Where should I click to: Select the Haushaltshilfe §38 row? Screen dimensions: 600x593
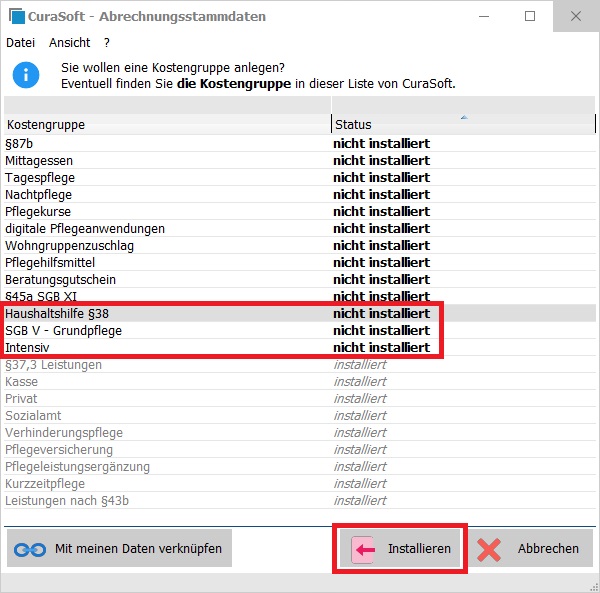(300, 313)
